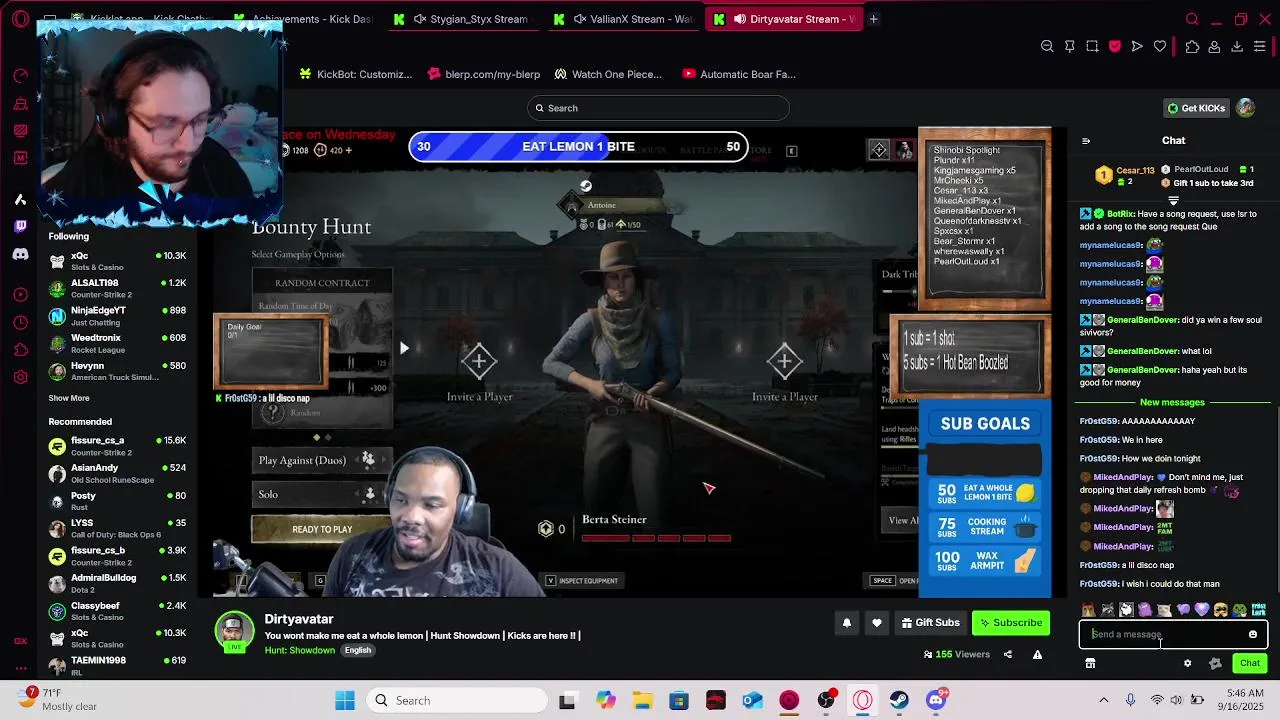
Task: Open the taskbar microphone tray icon
Action: click(x=1130, y=700)
